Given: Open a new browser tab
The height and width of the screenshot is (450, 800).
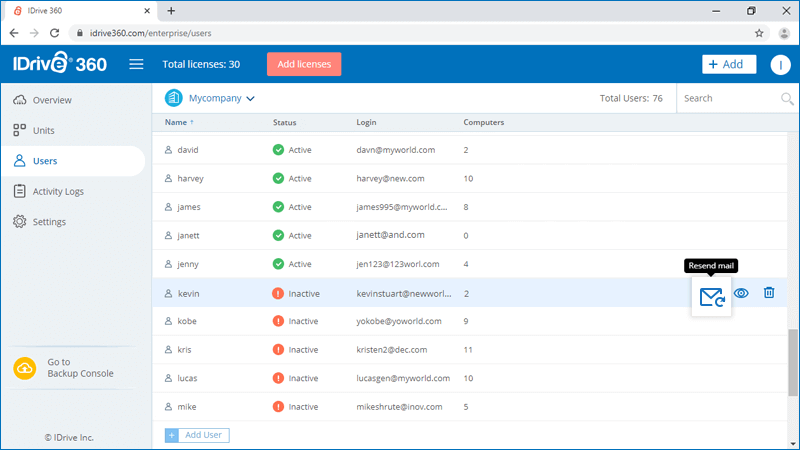Looking at the screenshot, I should 171,11.
